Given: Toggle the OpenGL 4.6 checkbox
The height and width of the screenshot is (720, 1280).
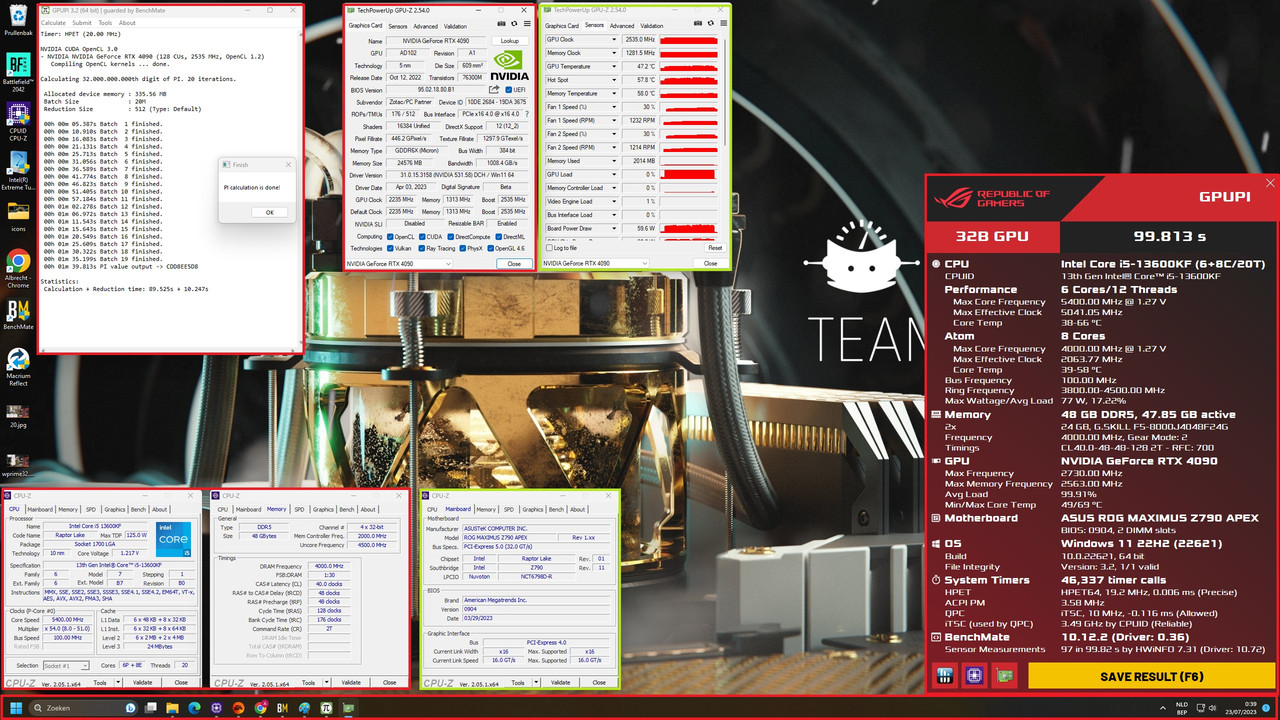Looking at the screenshot, I should (491, 248).
